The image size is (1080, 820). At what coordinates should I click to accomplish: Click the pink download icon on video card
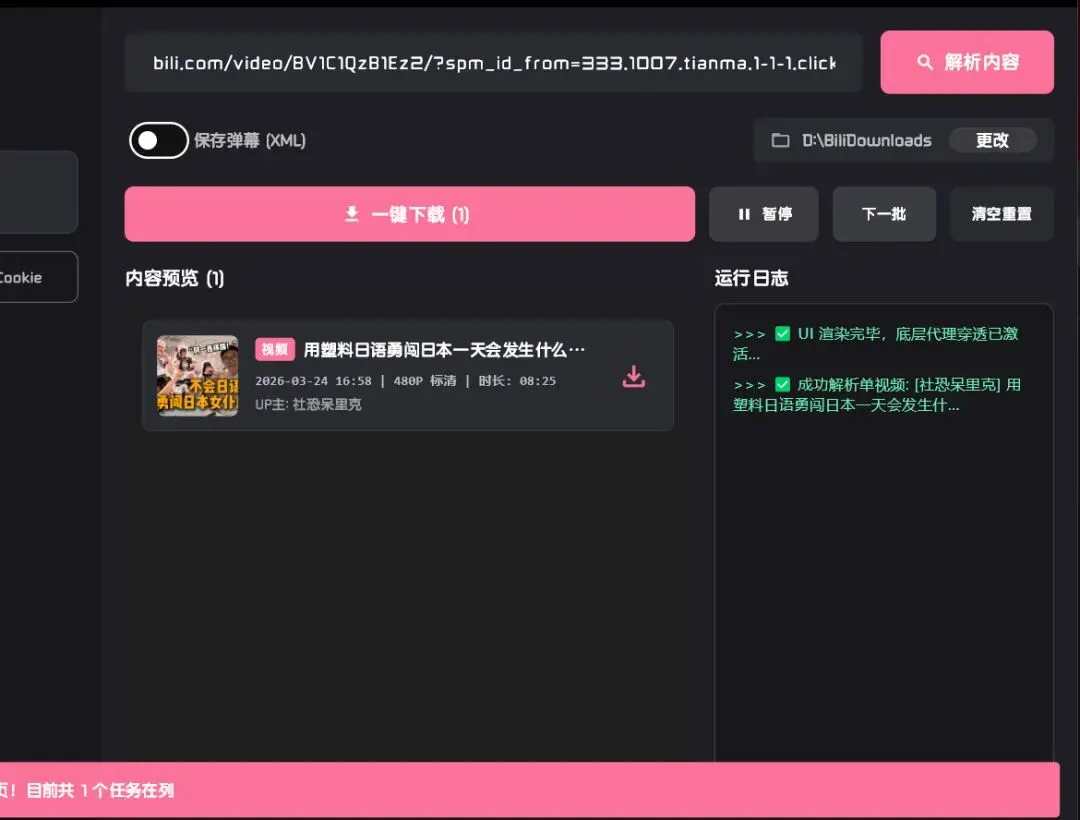click(634, 376)
